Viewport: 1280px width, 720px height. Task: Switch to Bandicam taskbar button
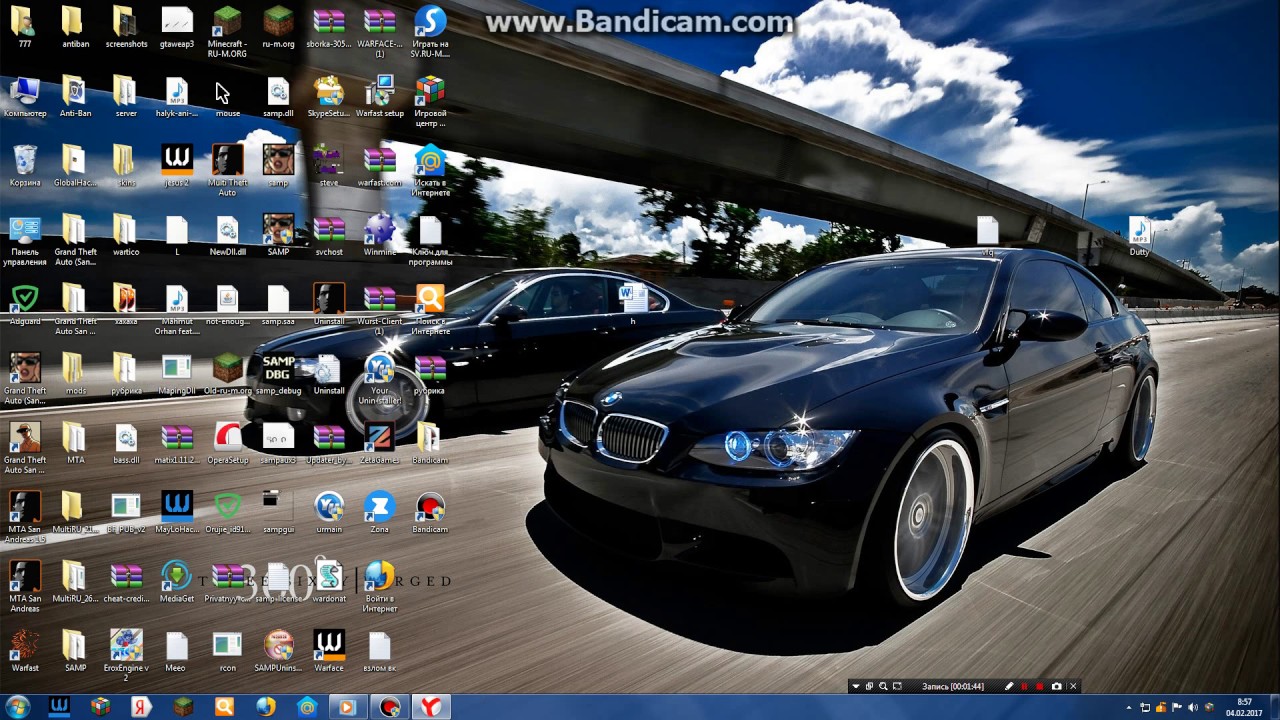(389, 707)
